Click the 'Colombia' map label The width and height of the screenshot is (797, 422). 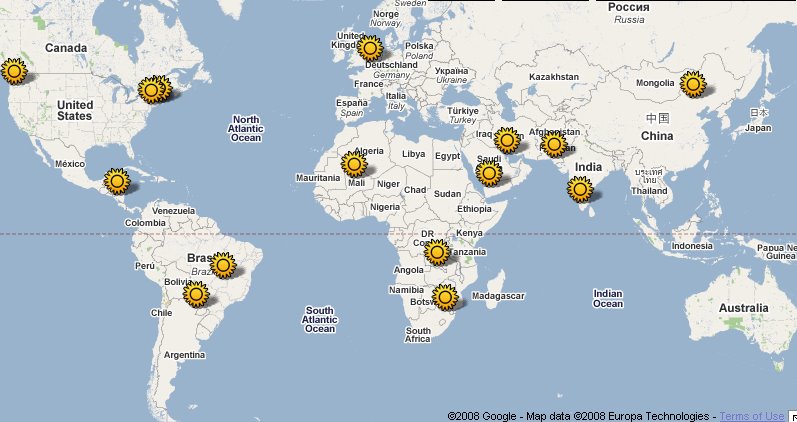tap(145, 223)
